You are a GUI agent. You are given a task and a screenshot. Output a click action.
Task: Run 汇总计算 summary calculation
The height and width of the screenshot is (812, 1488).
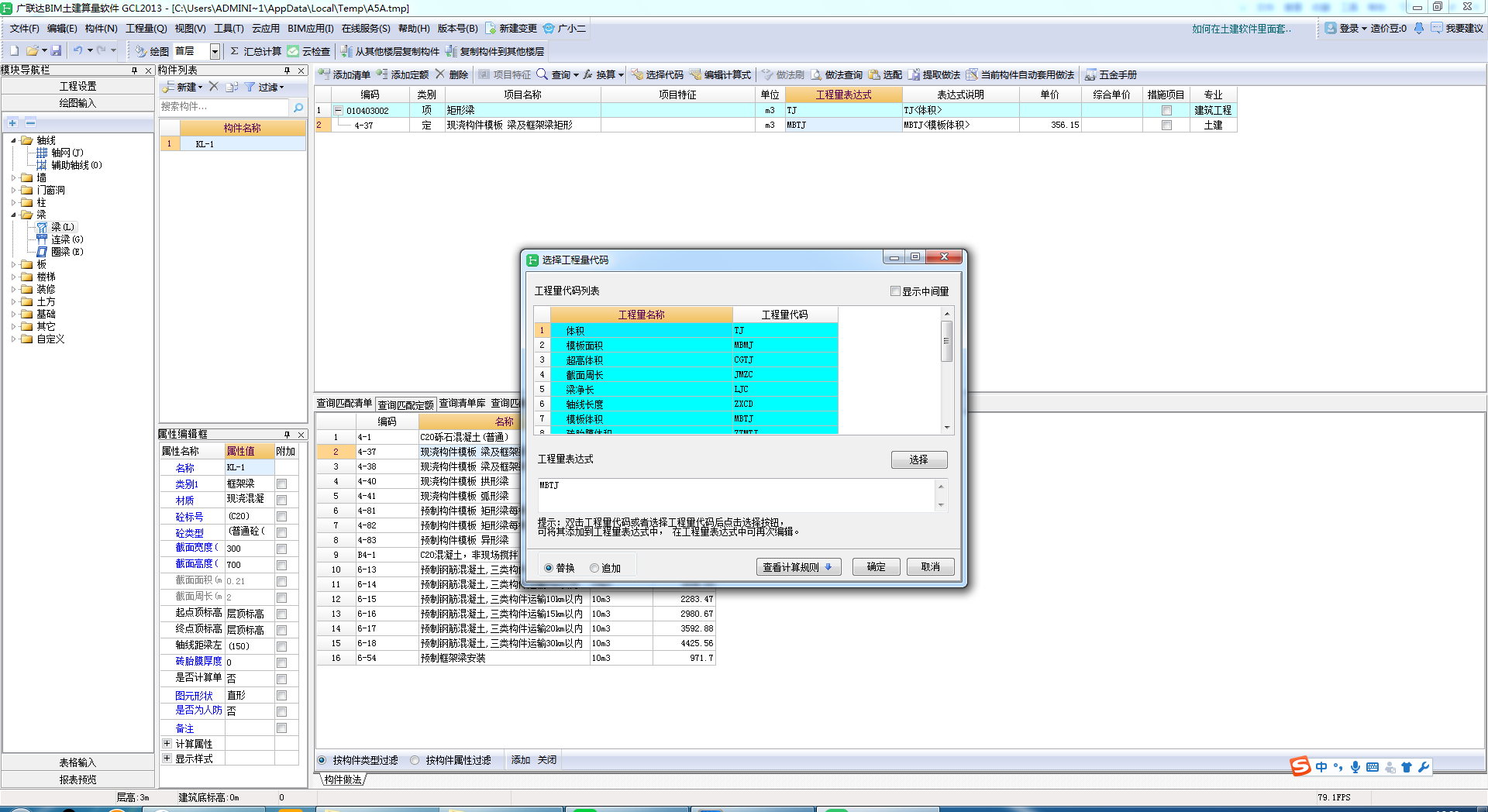tap(256, 51)
